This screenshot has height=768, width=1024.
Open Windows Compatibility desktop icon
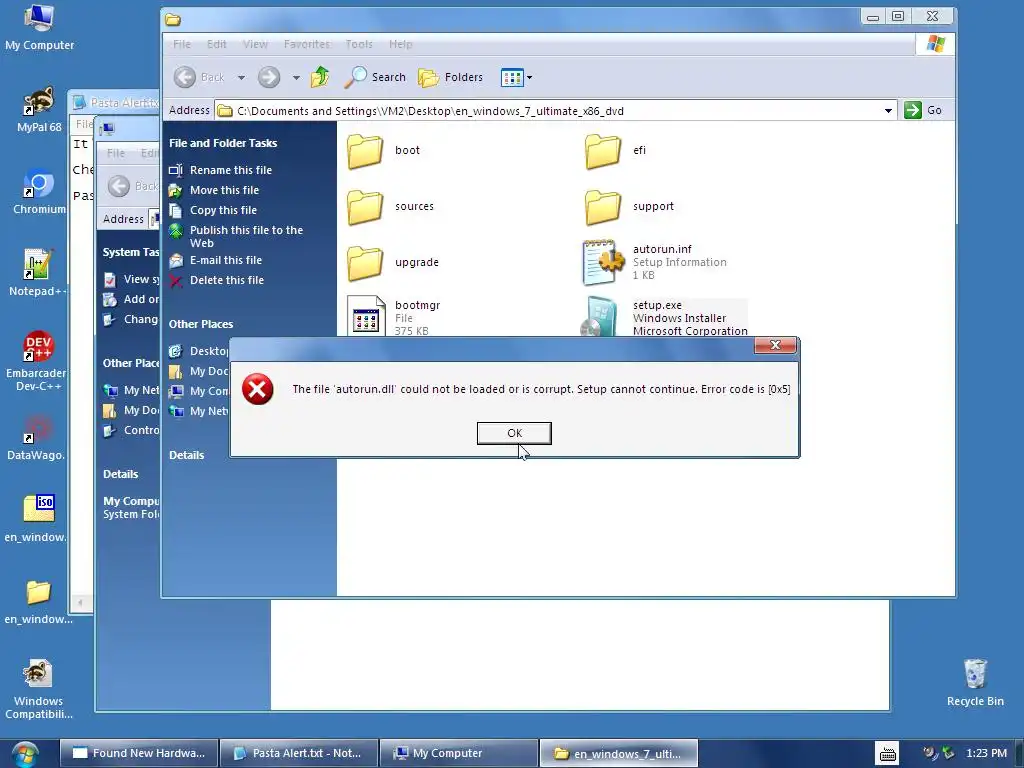[x=38, y=690]
